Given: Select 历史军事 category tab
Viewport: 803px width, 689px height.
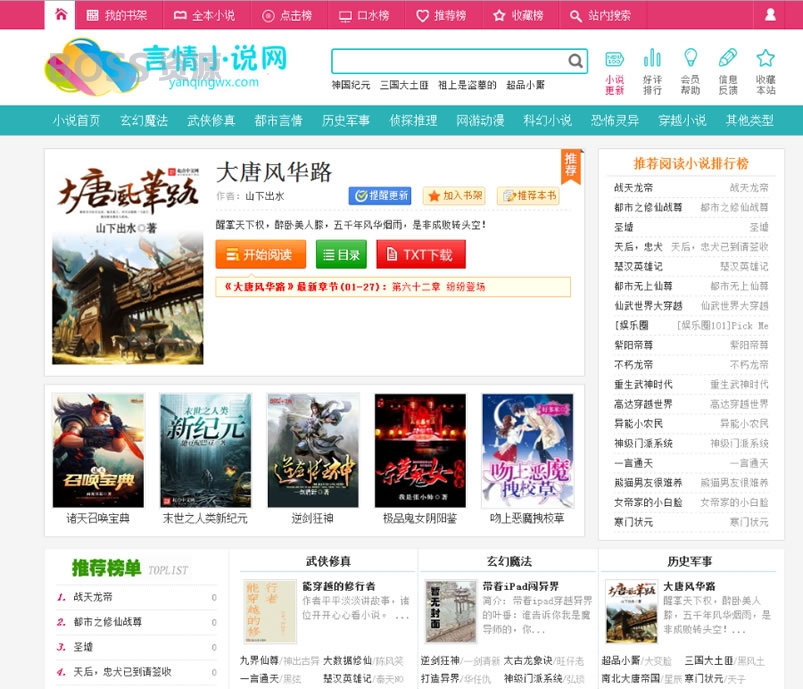Looking at the screenshot, I should (346, 120).
